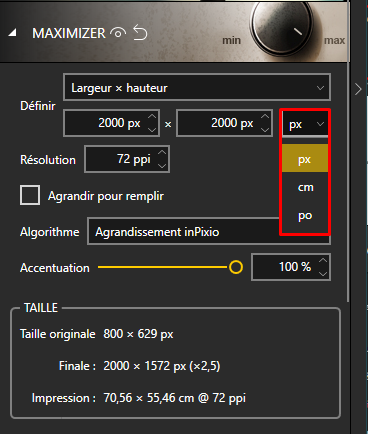The height and width of the screenshot is (434, 368).
Task: Collapse the MAXIMIZER panel triangle
Action: coord(12,33)
